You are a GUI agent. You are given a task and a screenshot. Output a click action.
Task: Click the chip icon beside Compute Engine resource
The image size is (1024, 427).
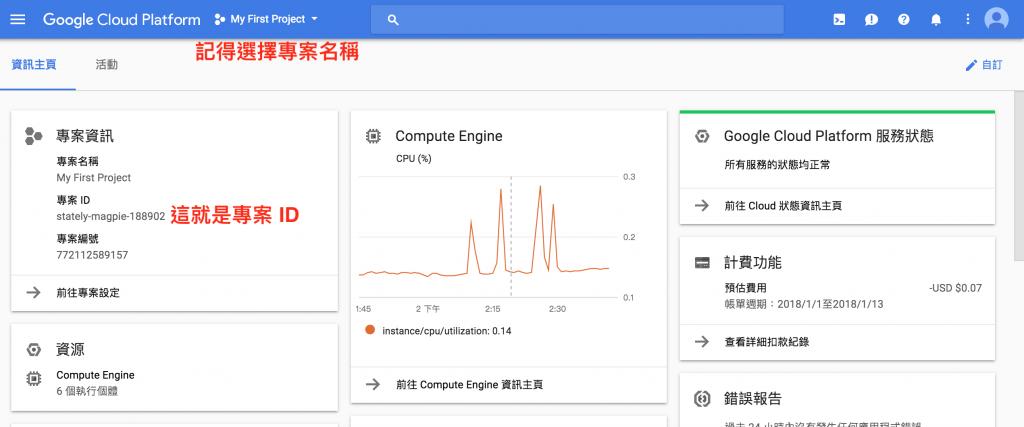click(x=33, y=377)
